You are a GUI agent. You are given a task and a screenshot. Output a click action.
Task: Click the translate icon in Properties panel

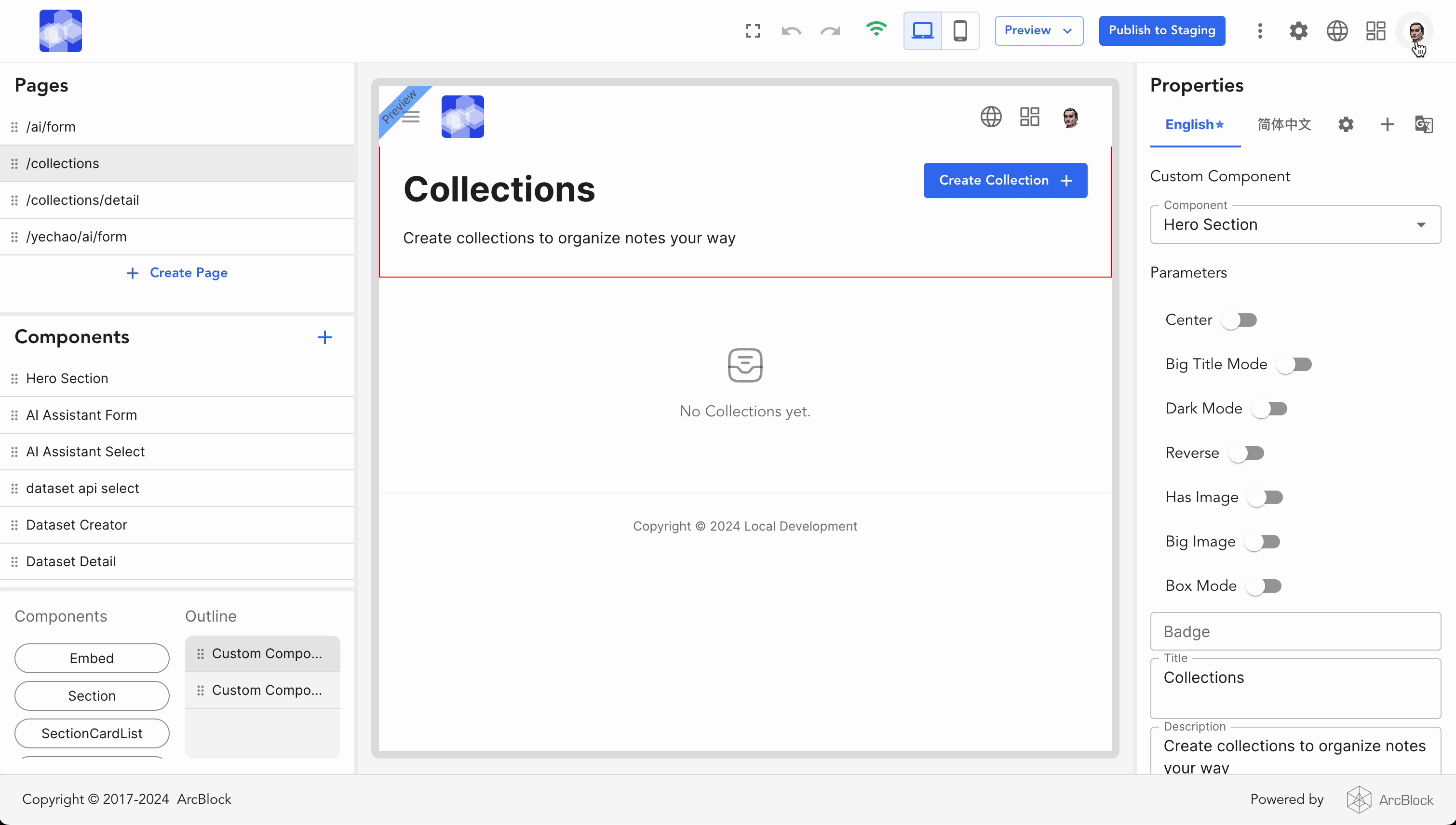pos(1424,124)
